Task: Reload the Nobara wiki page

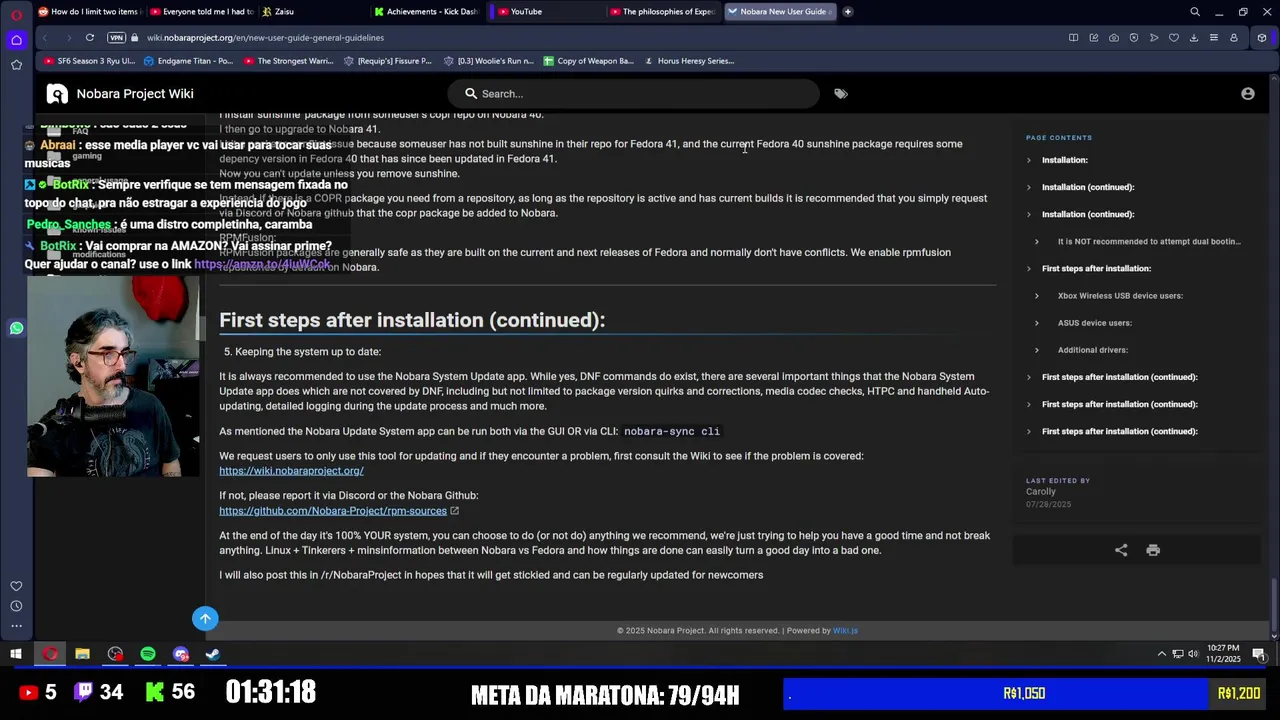Action: pyautogui.click(x=90, y=37)
